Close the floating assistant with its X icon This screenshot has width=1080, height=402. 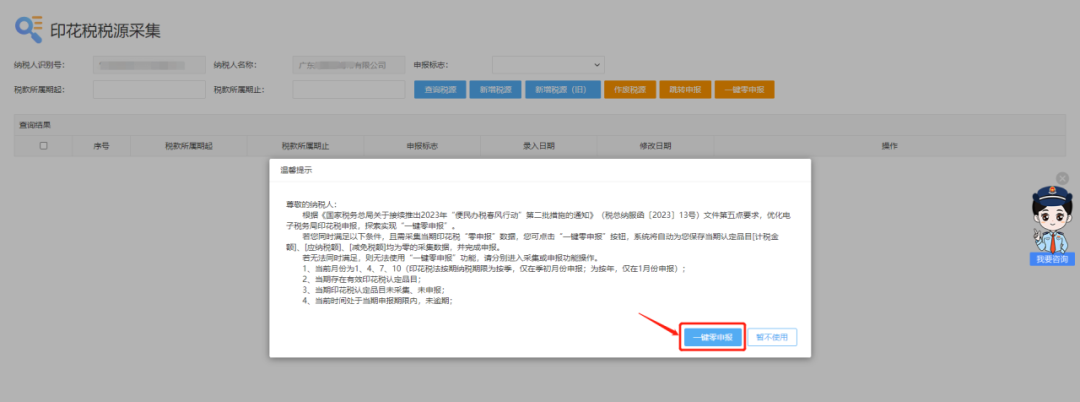pyautogui.click(x=1062, y=178)
